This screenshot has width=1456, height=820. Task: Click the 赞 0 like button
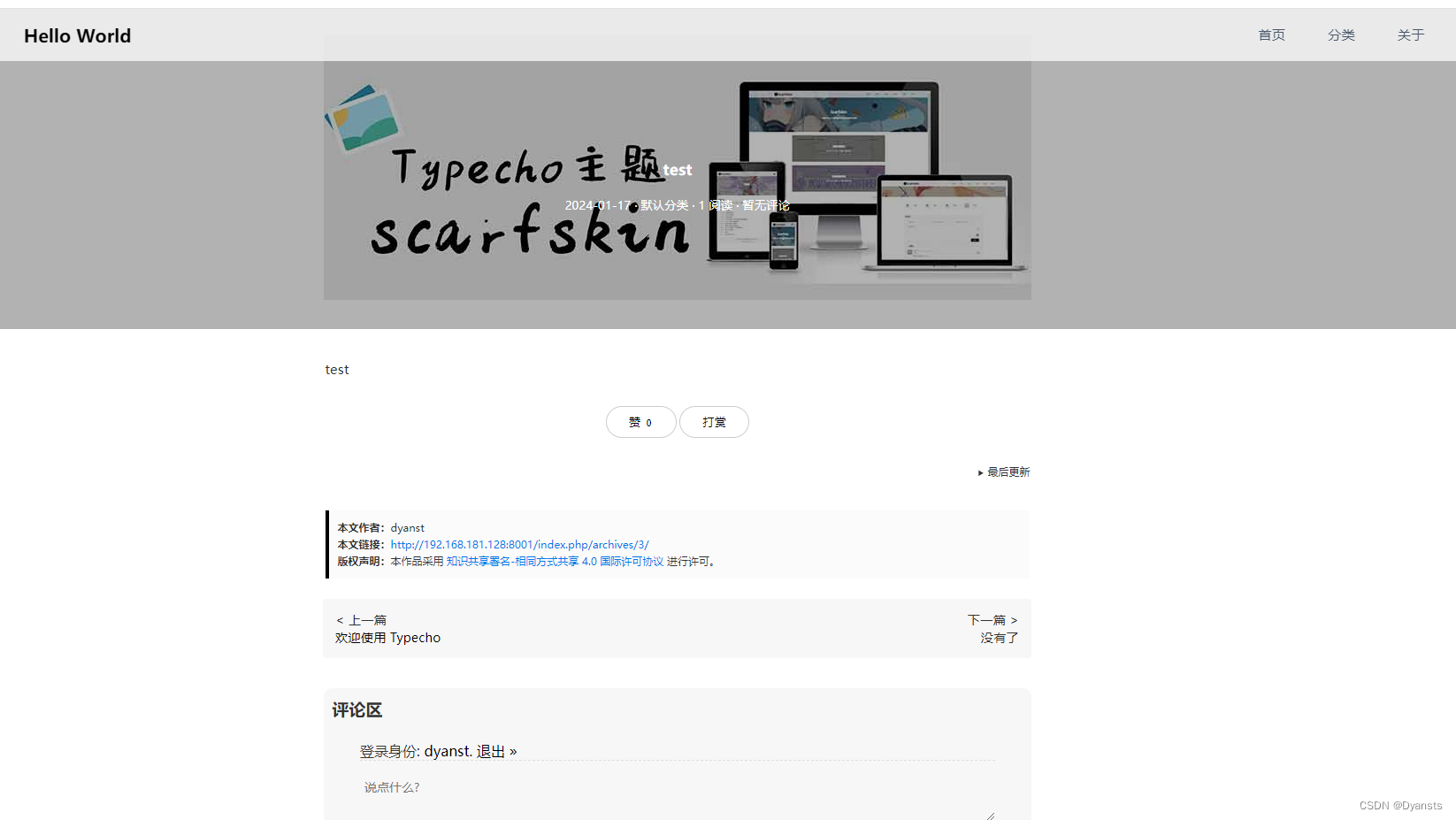point(640,422)
